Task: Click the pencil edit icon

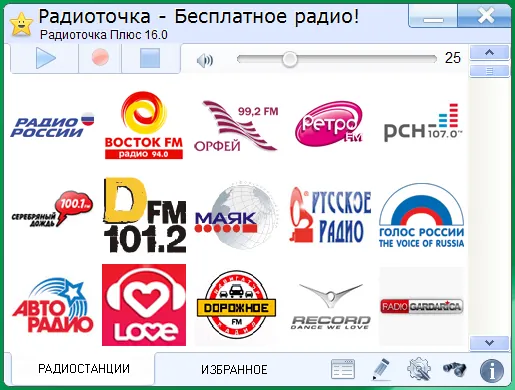Action: [381, 369]
